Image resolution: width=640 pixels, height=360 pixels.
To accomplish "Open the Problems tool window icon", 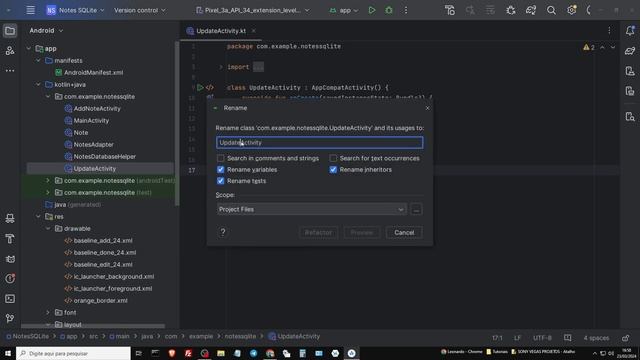I will 10,278.
